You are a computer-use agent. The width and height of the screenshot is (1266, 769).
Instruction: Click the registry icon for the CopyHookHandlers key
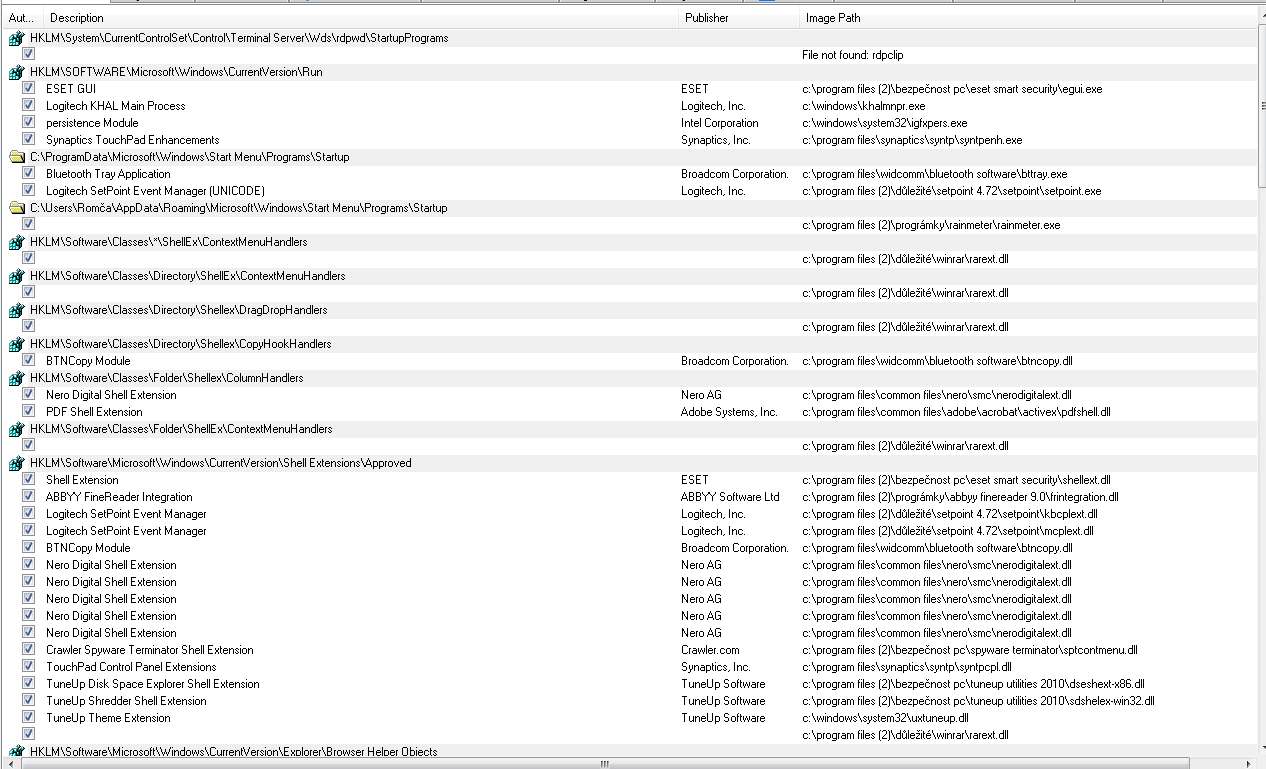pyautogui.click(x=16, y=344)
